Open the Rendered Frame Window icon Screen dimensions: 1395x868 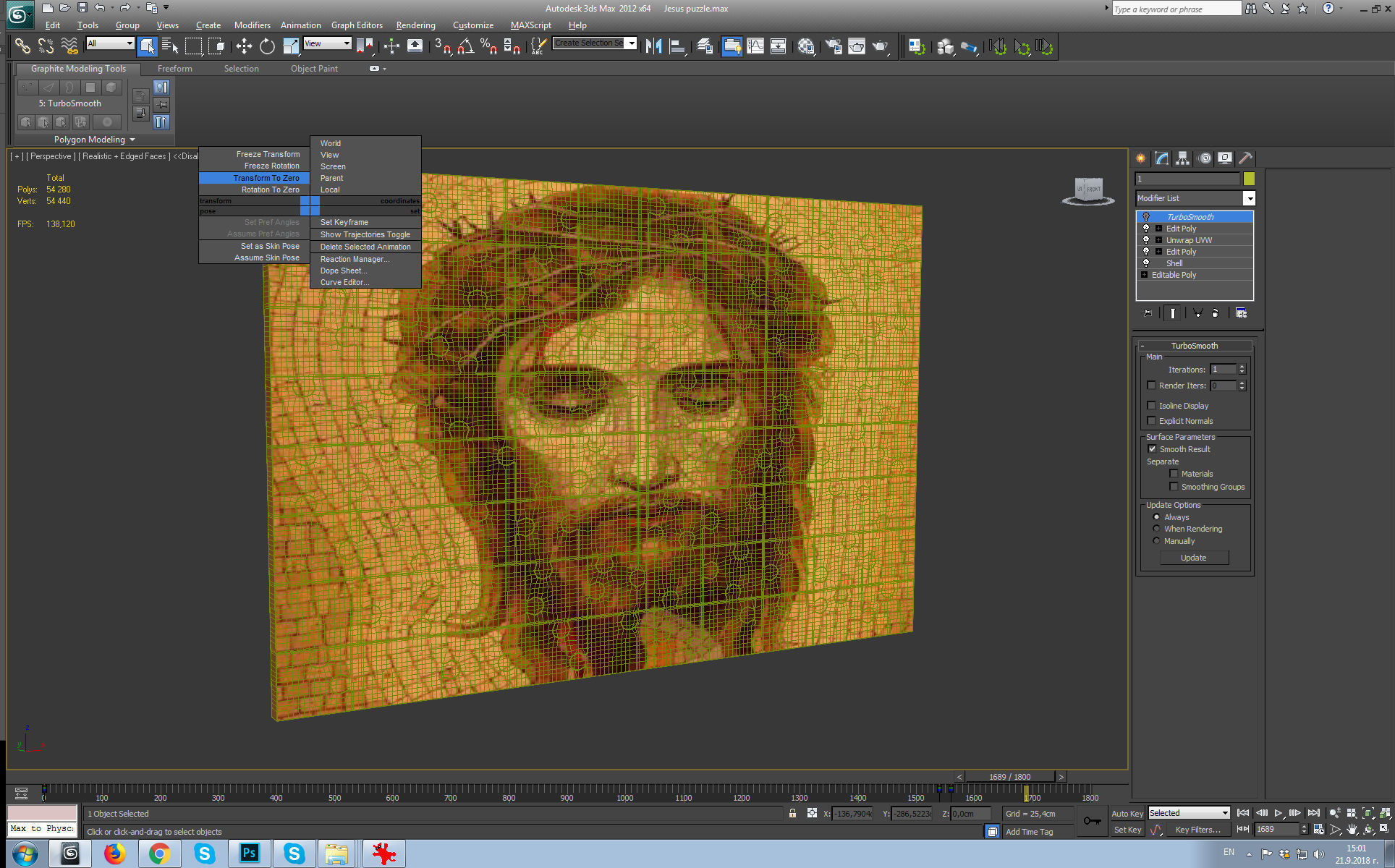point(856,46)
